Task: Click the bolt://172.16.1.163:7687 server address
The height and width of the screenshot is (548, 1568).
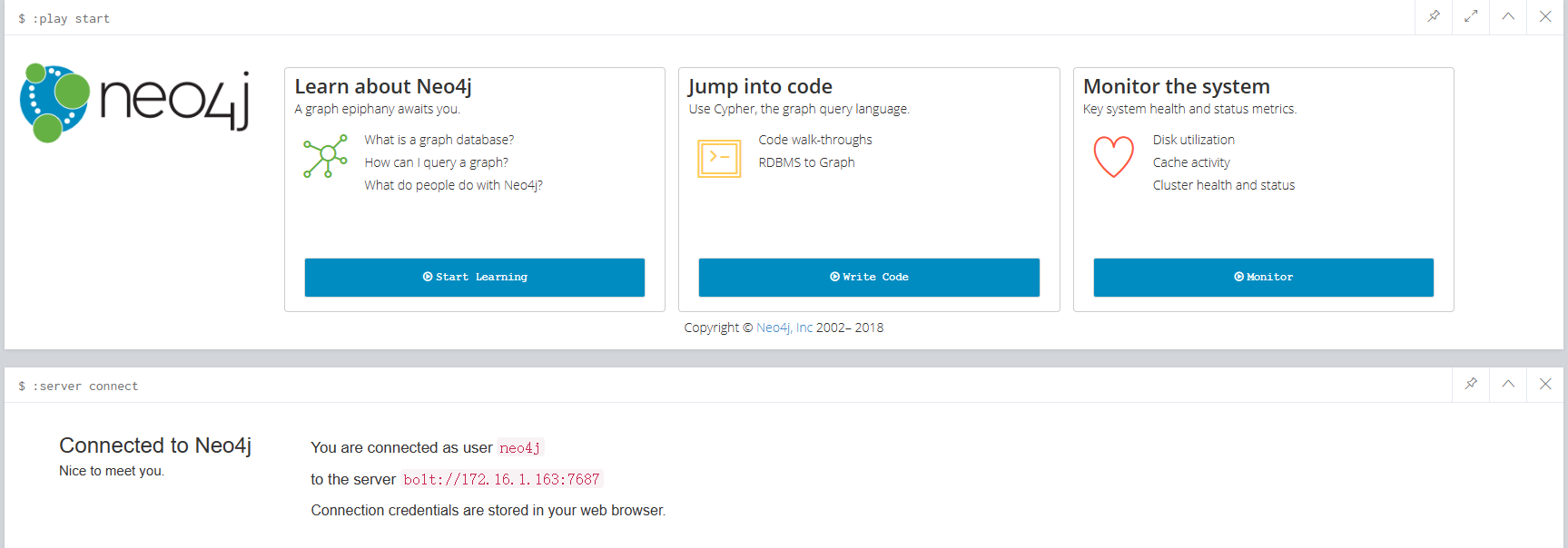Action: 502,479
